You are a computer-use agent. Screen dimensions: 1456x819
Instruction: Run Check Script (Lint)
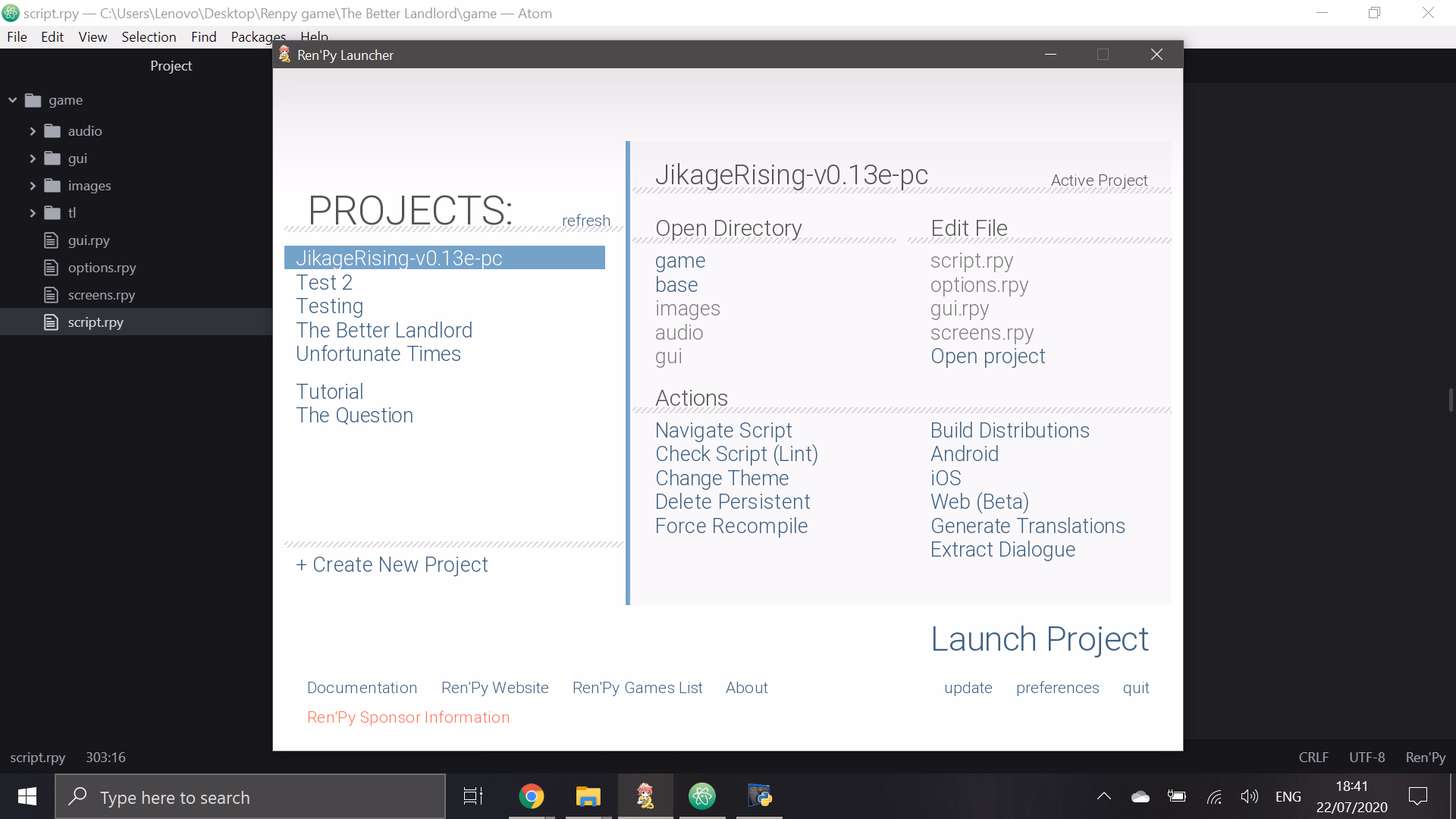(x=736, y=454)
